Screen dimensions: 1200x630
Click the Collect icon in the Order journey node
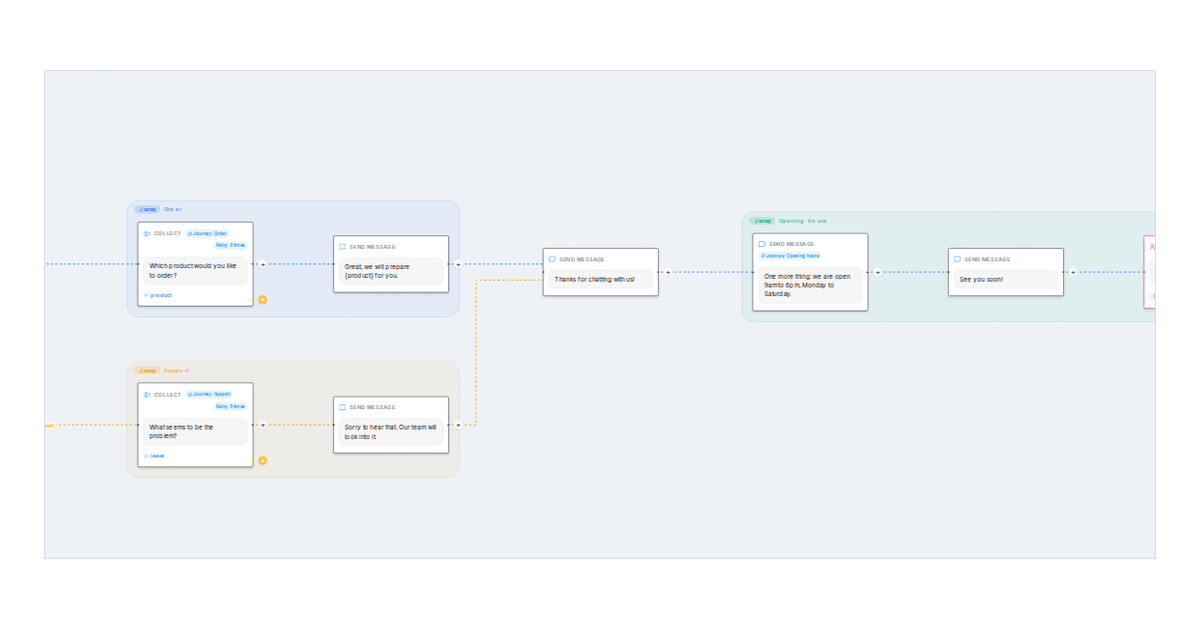(x=146, y=234)
